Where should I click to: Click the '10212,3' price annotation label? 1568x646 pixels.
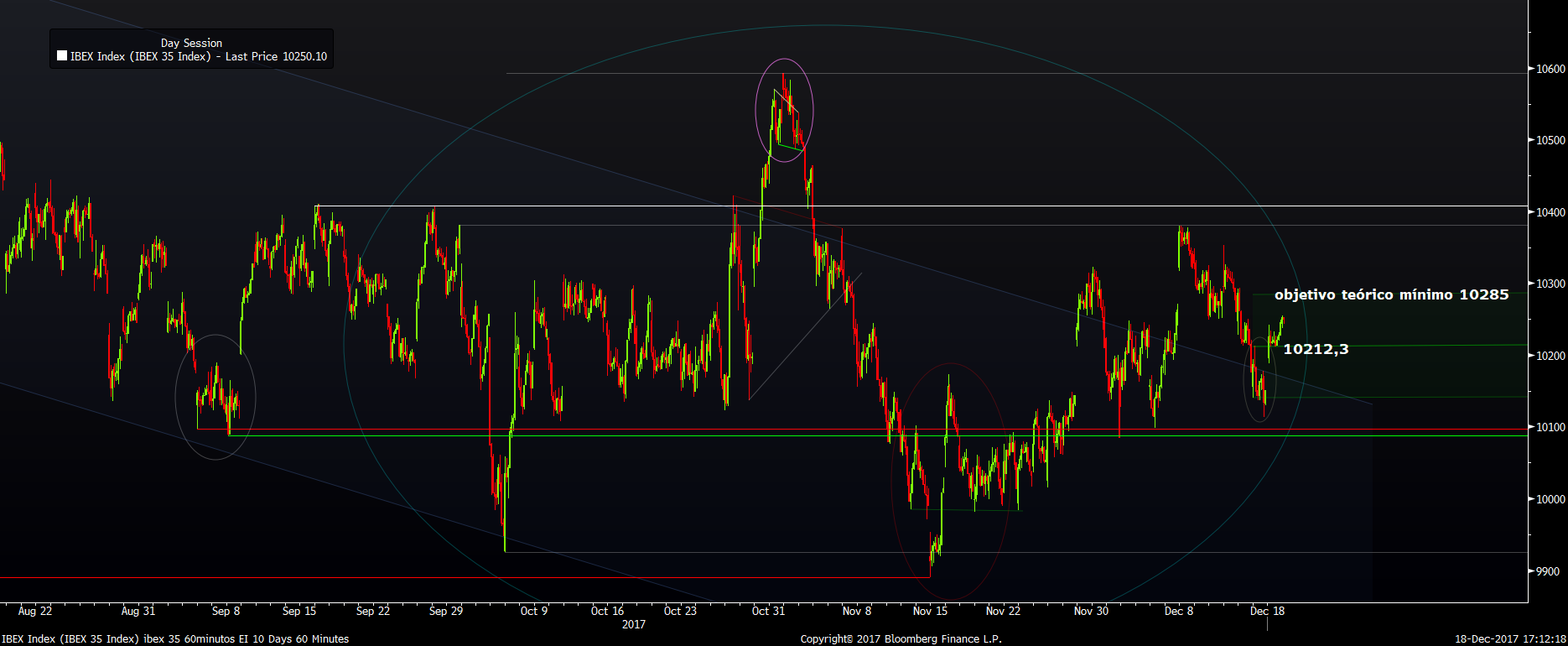coord(1316,349)
